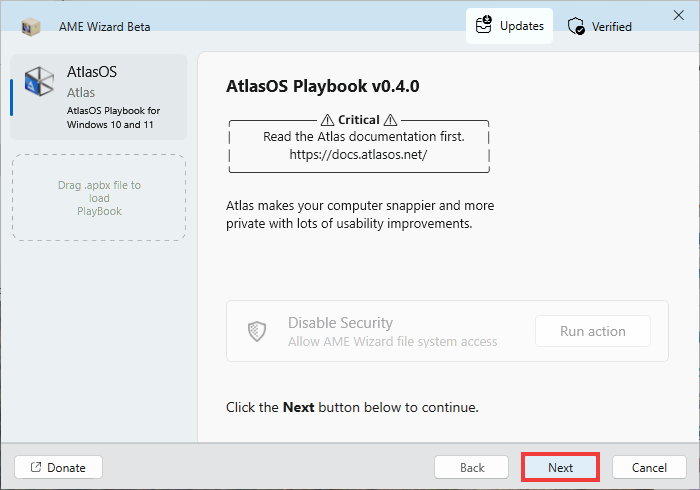
Task: Click the Donate external link icon
Action: coord(36,467)
